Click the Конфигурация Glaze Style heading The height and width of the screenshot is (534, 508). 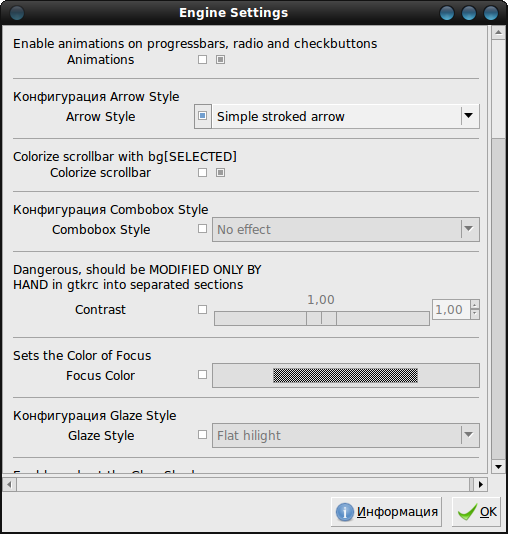coord(95,415)
